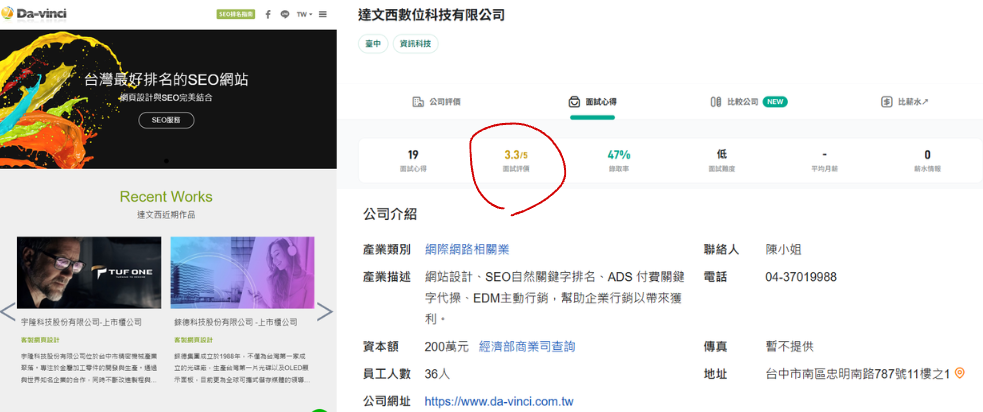The height and width of the screenshot is (412, 983).
Task: Open the https://www.da-vinci.com.tw link
Action: [499, 401]
